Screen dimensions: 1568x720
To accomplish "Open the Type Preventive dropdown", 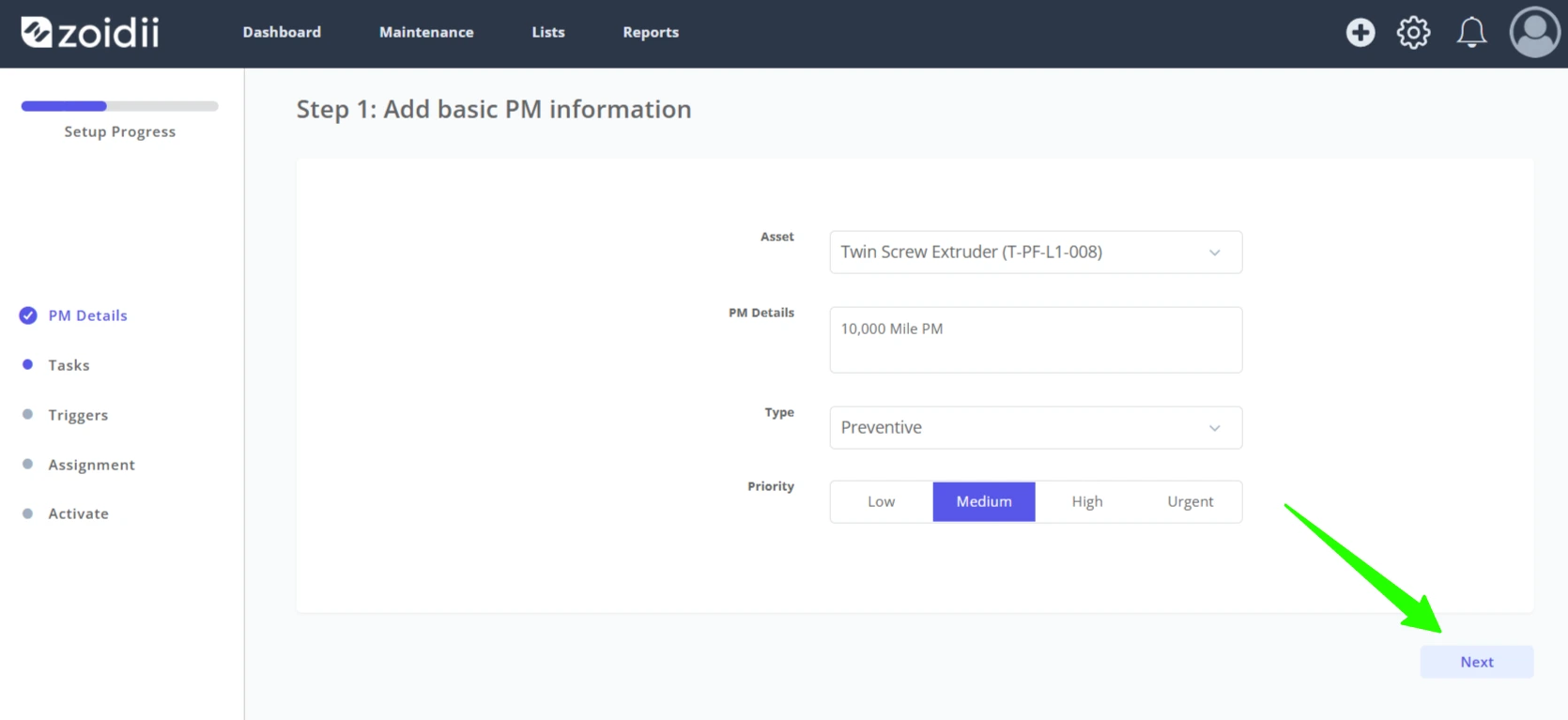I will click(1036, 427).
